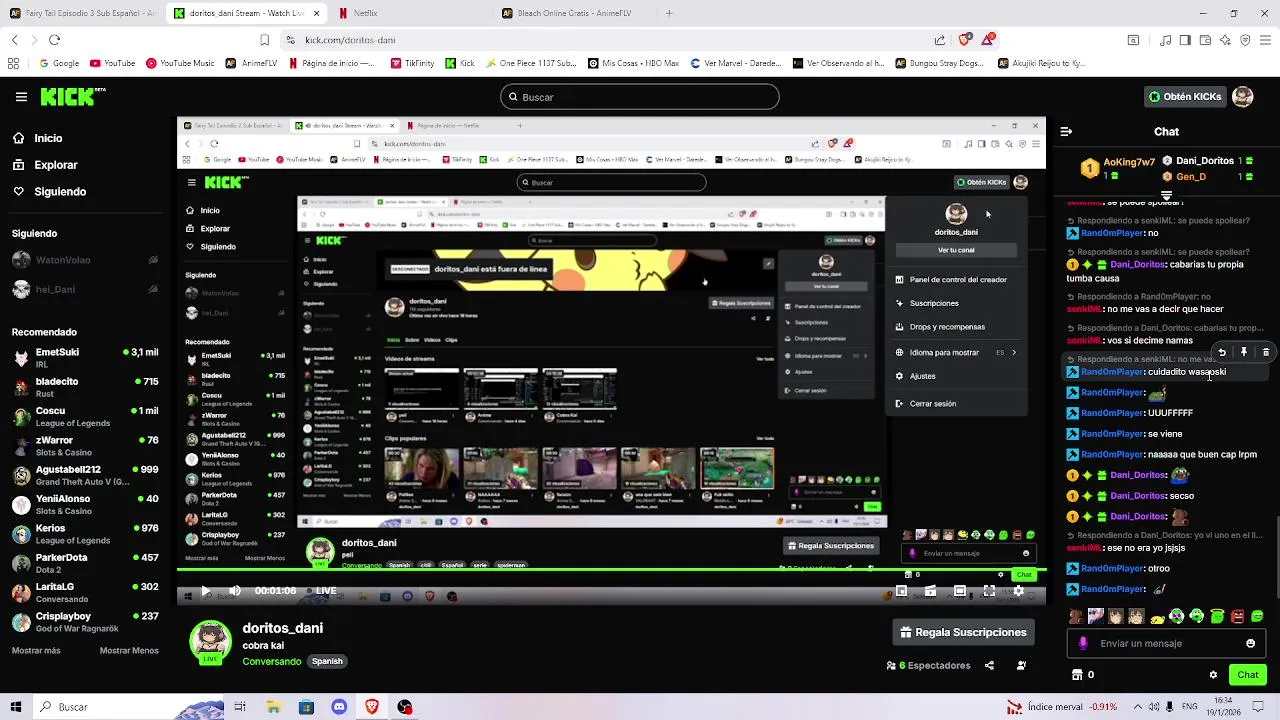This screenshot has height=720, width=1280.
Task: Open the Coscu League of Legends channel
Action: [x=85, y=416]
